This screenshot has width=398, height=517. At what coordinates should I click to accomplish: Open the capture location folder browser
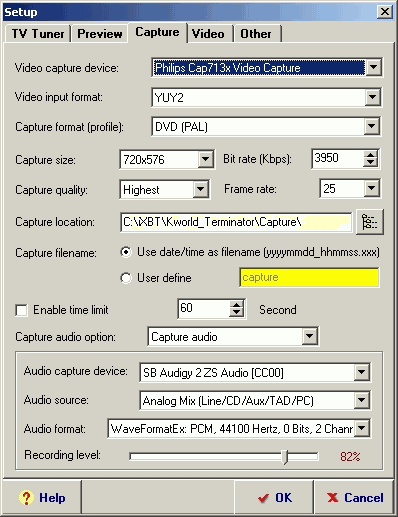[370, 222]
